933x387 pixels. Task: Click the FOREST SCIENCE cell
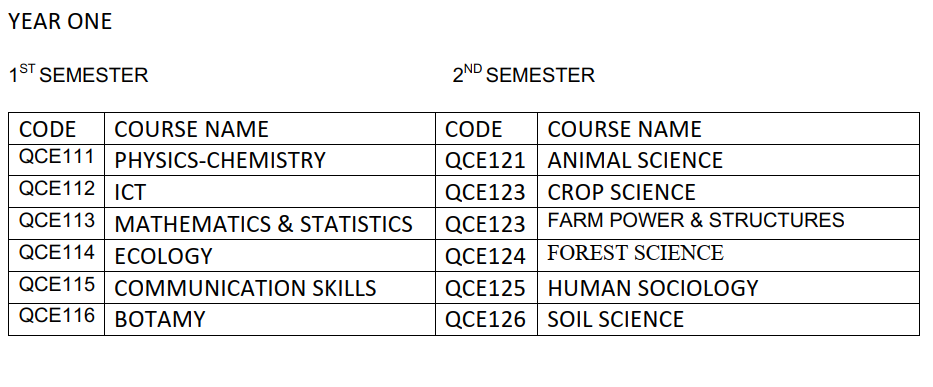coord(728,255)
